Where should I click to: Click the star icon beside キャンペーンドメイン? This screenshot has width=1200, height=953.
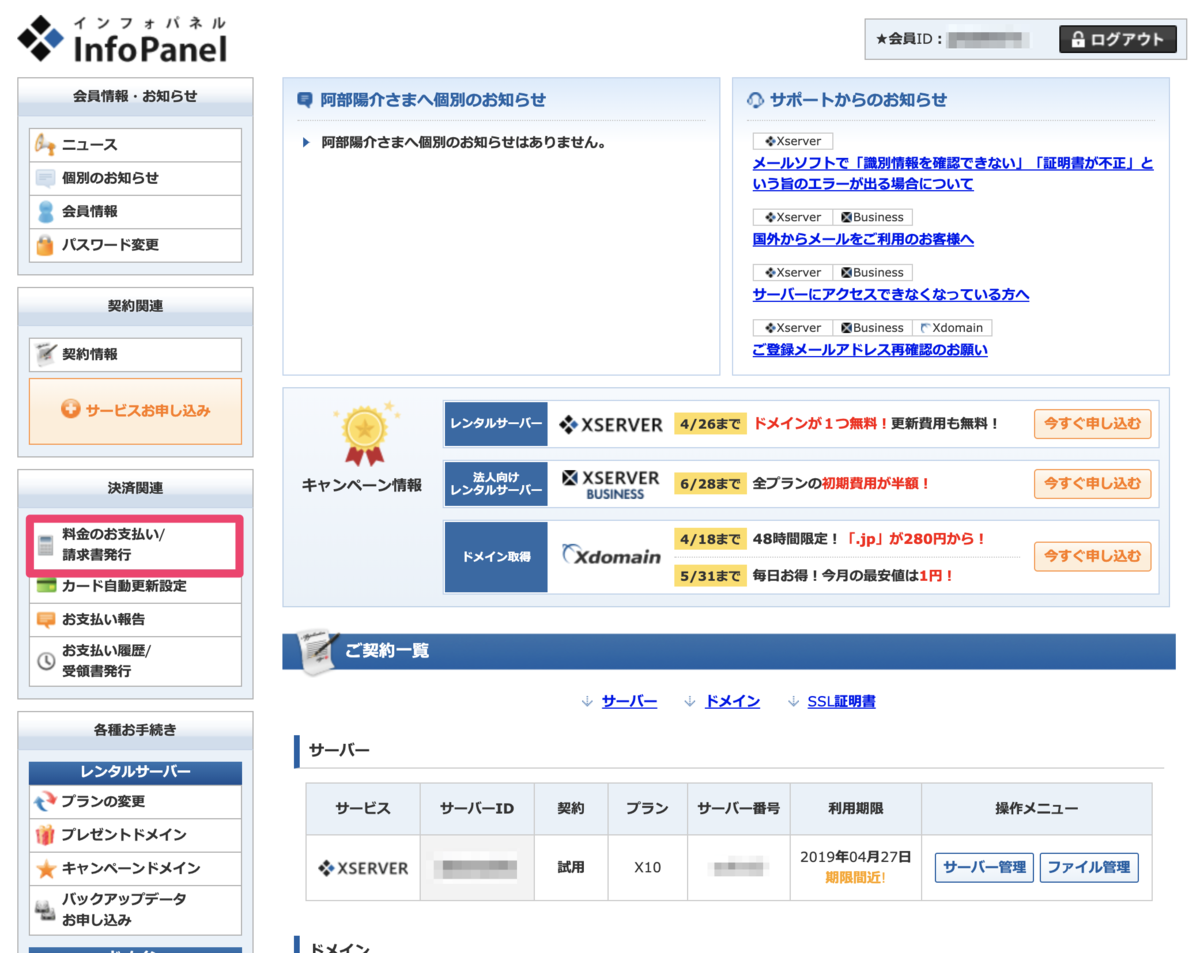pos(45,869)
